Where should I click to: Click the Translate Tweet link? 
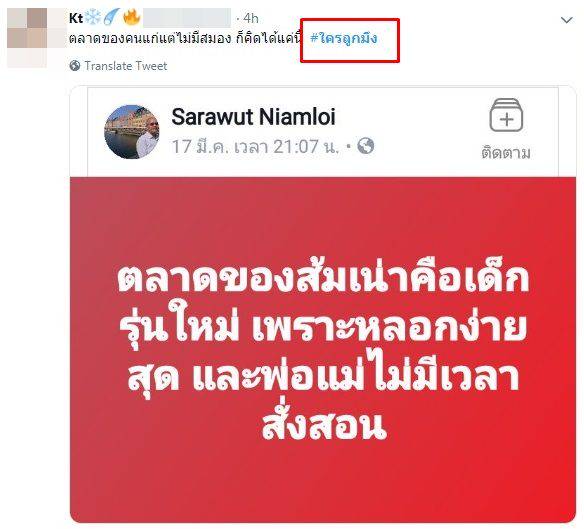(126, 66)
